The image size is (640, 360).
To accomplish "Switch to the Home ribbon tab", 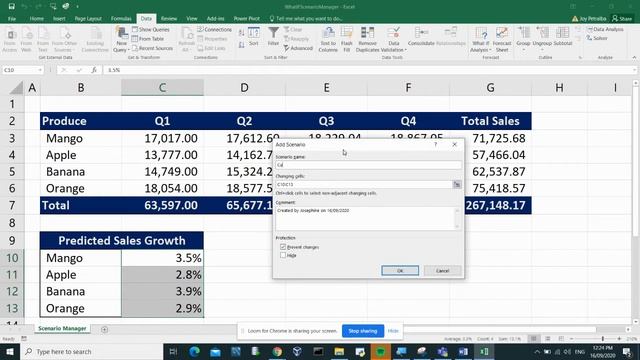I will [36, 18].
